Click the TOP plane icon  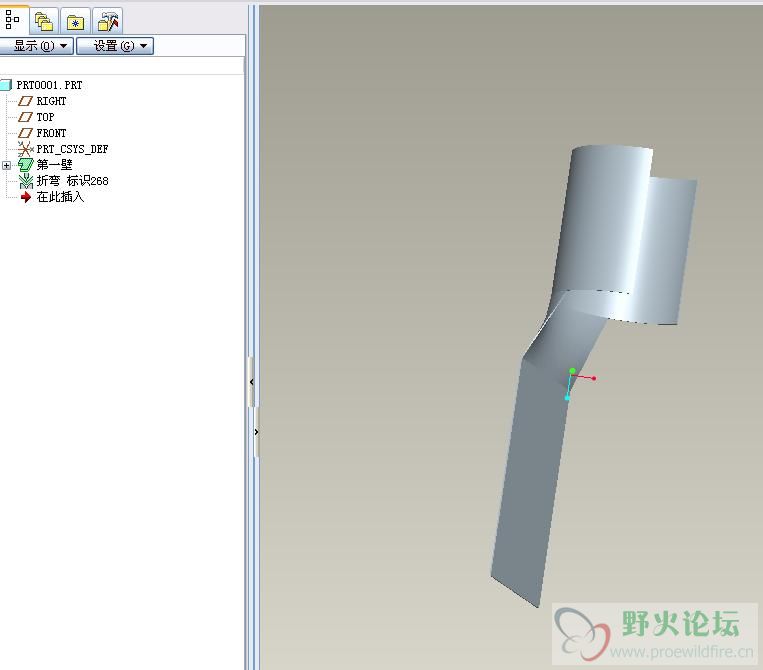(25, 117)
